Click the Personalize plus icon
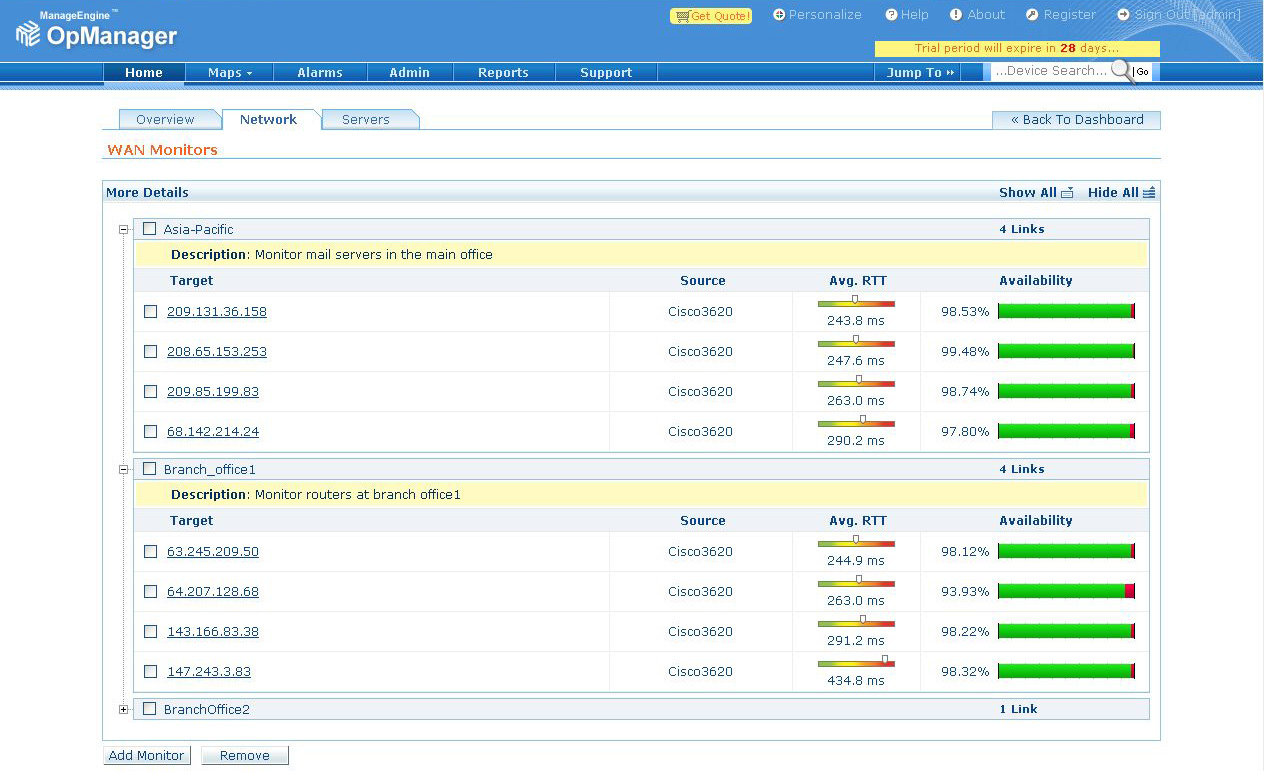 click(779, 15)
